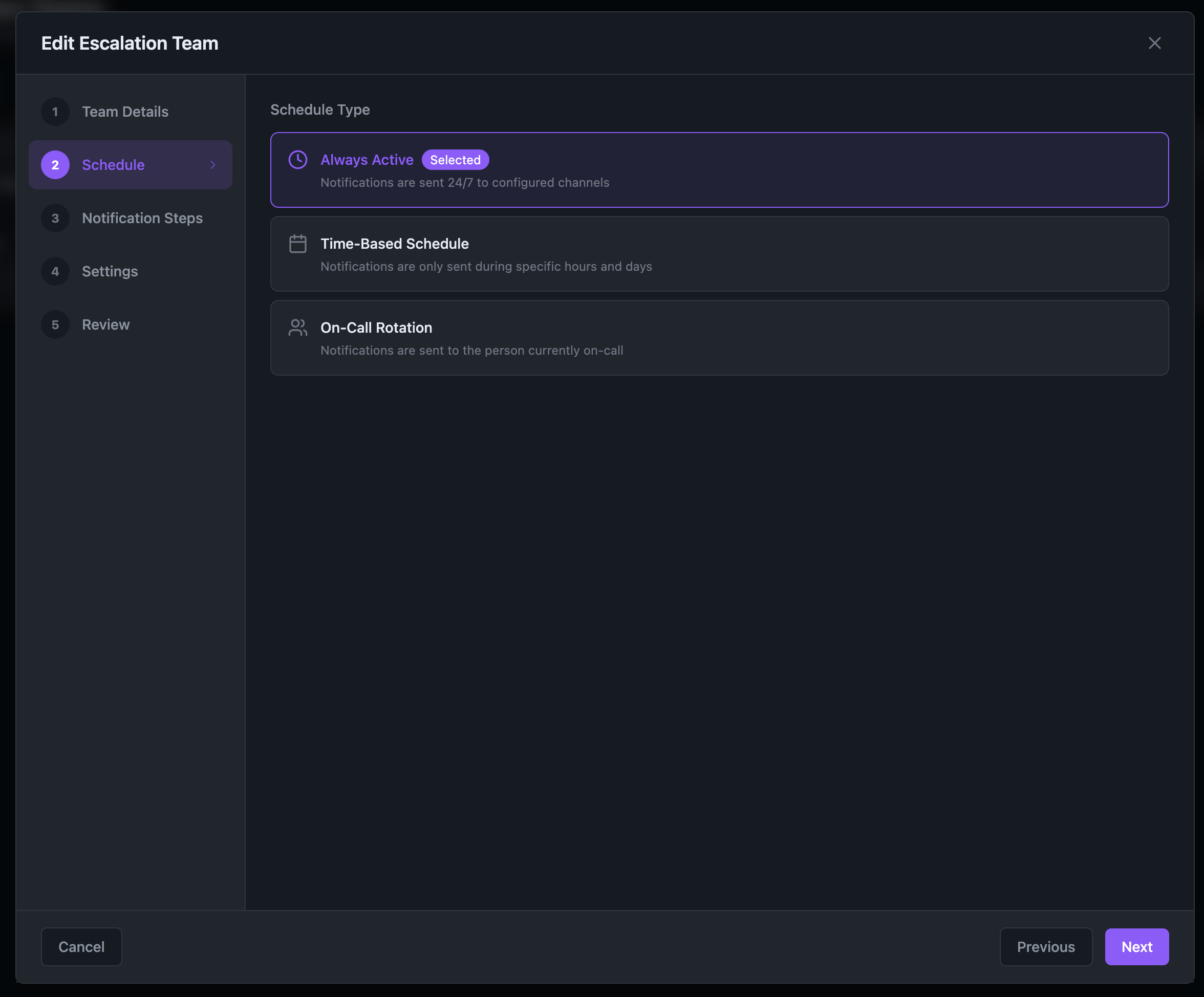Choose the On-Call Rotation option

tap(719, 338)
